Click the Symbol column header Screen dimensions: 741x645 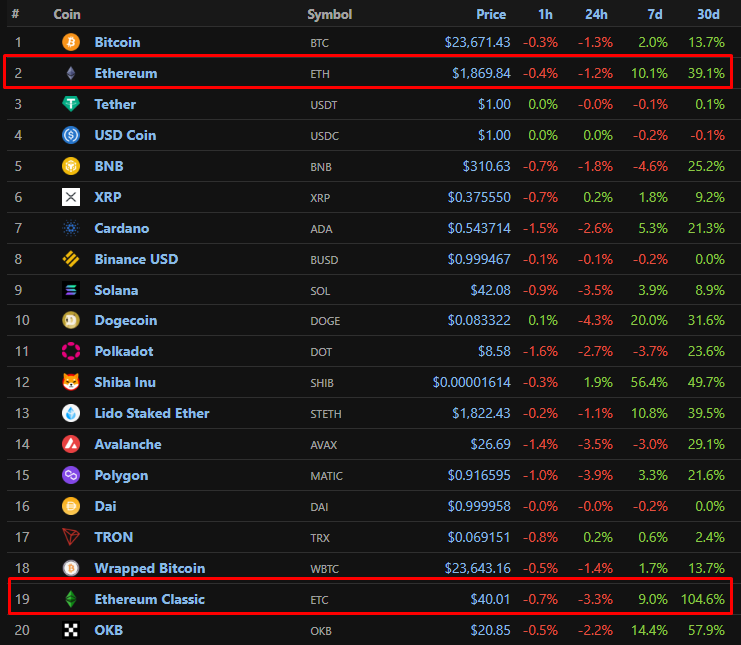329,15
